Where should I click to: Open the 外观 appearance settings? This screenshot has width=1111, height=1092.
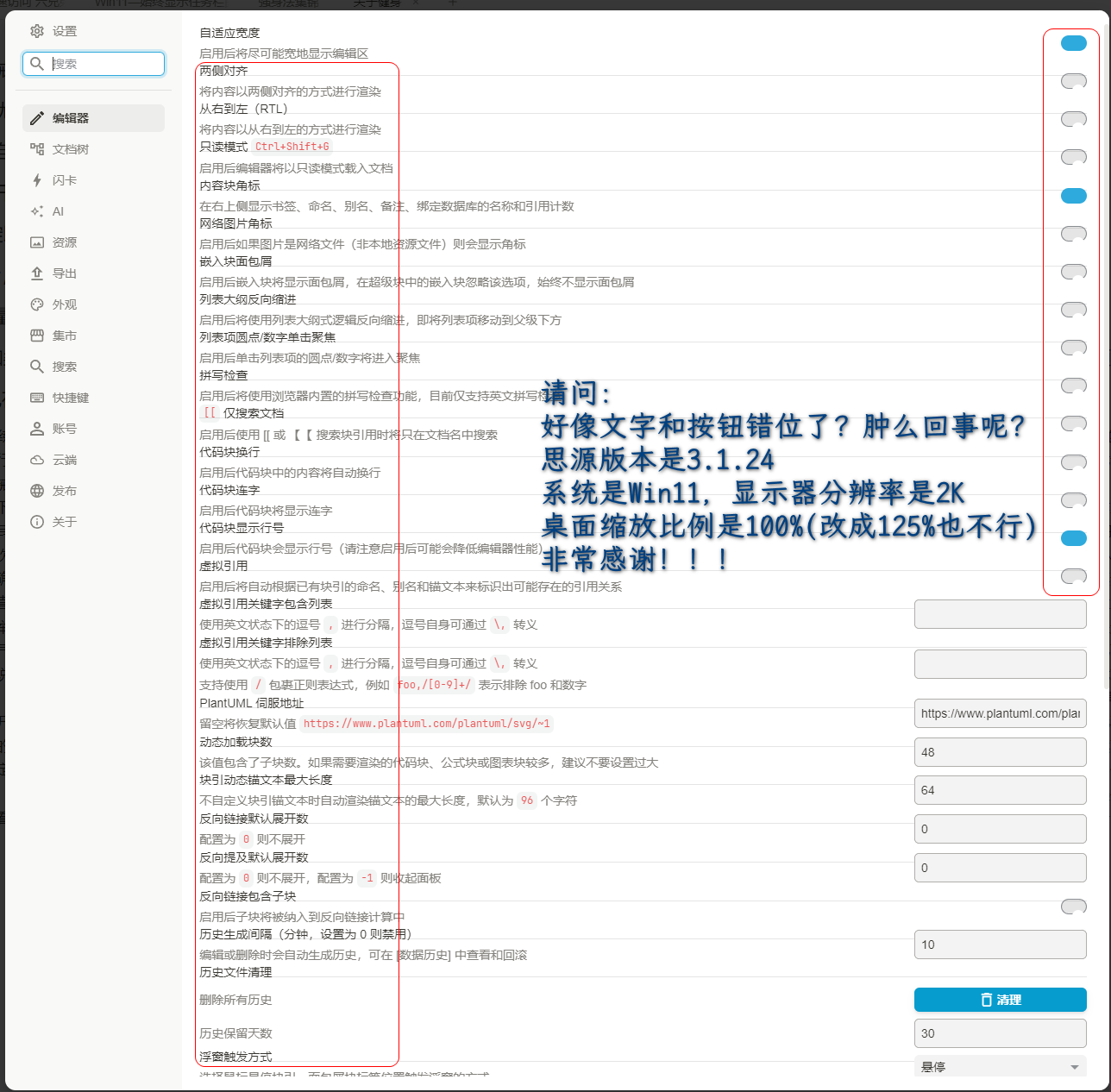(93, 304)
